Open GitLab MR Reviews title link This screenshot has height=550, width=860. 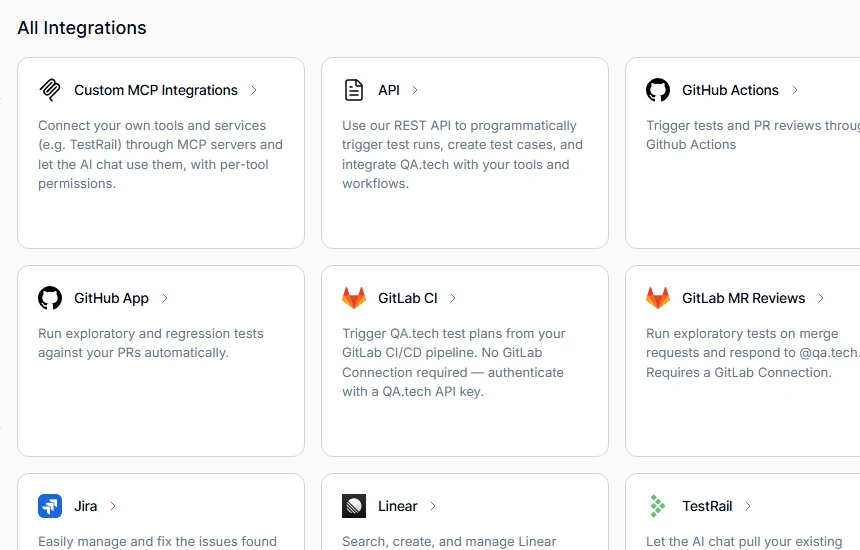tap(743, 298)
